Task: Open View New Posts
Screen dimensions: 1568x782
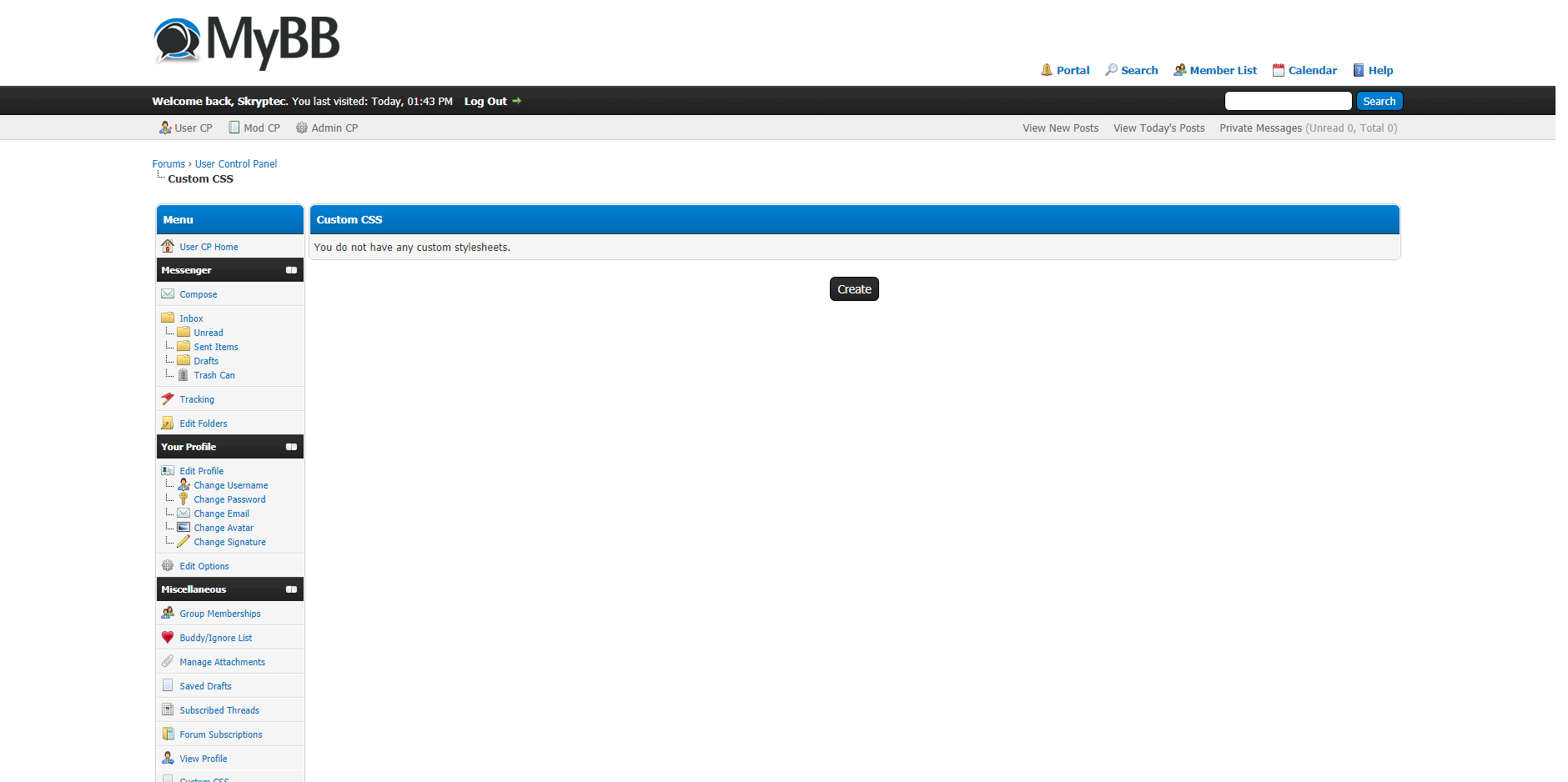Action: pyautogui.click(x=1060, y=128)
